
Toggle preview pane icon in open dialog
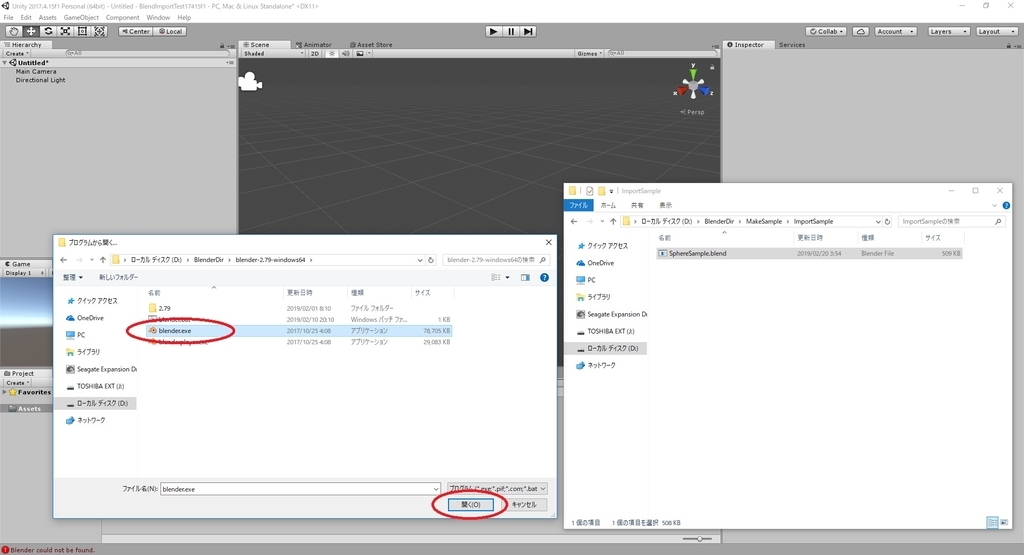pyautogui.click(x=525, y=278)
